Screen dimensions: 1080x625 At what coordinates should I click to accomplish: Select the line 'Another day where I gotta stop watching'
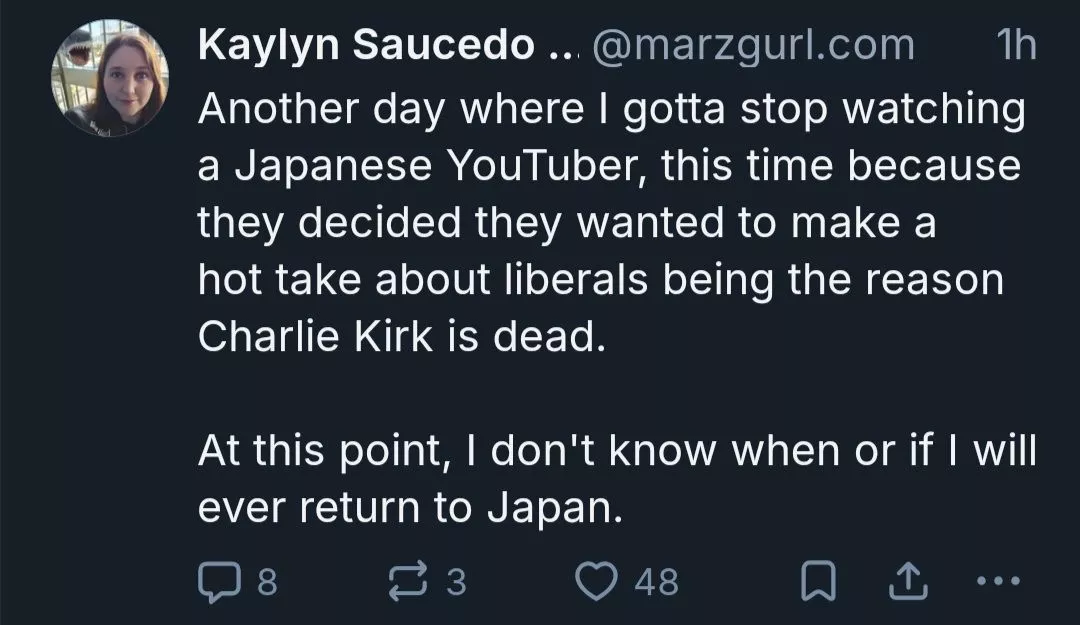[x=612, y=110]
